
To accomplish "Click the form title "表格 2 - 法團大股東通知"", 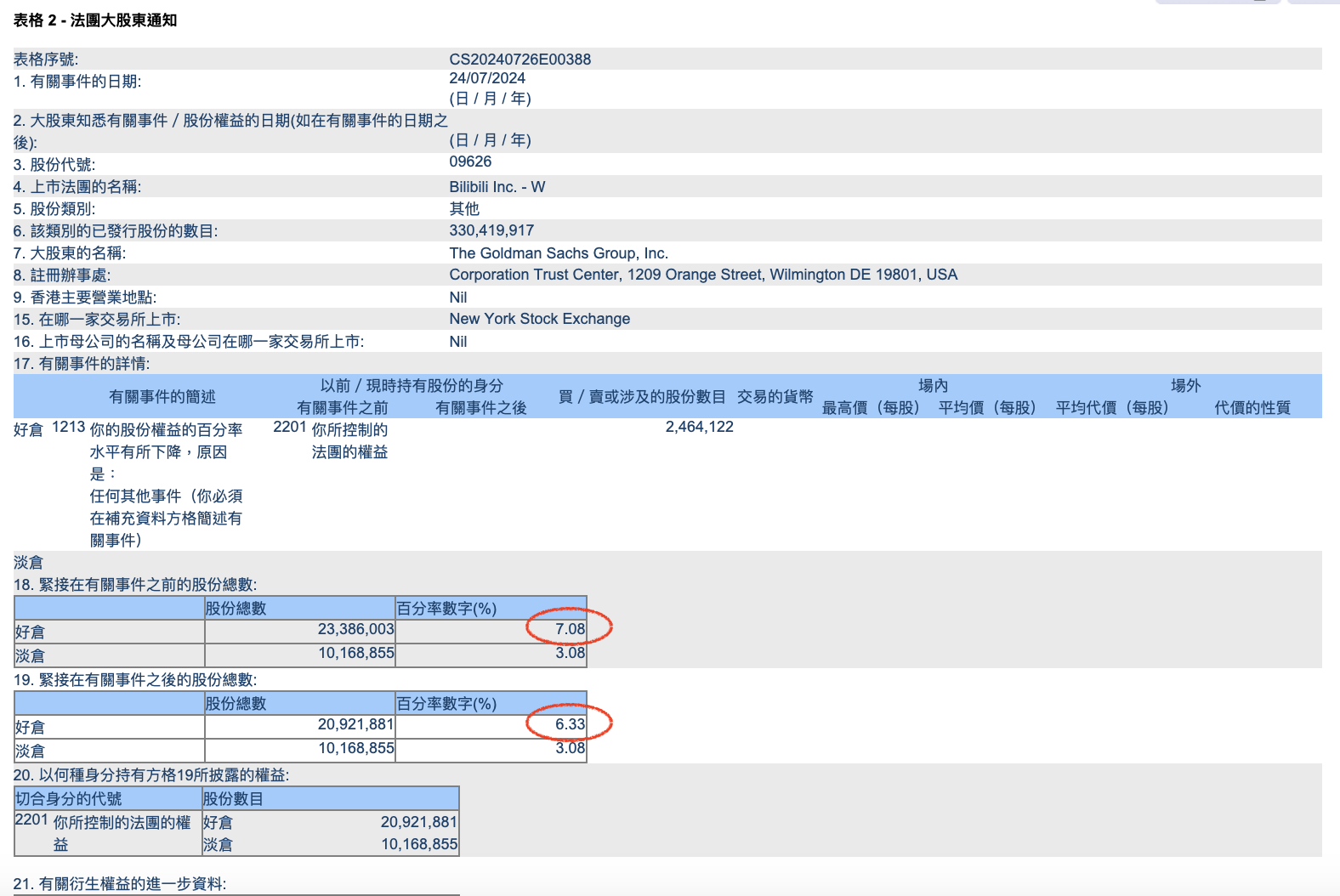I will pyautogui.click(x=95, y=20).
